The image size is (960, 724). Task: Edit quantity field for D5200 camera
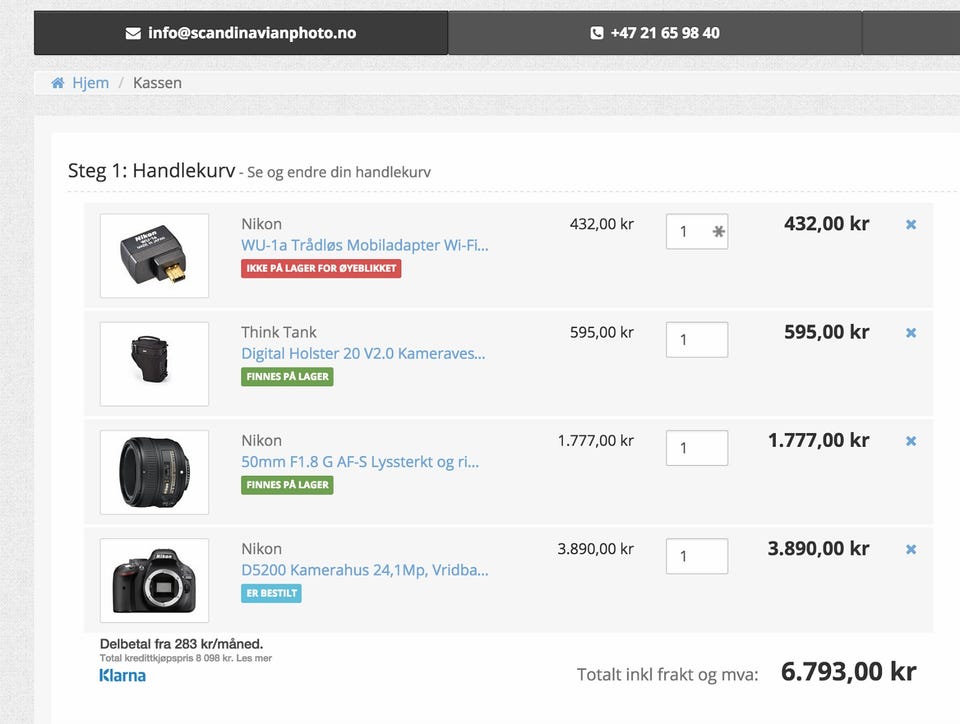pos(696,556)
